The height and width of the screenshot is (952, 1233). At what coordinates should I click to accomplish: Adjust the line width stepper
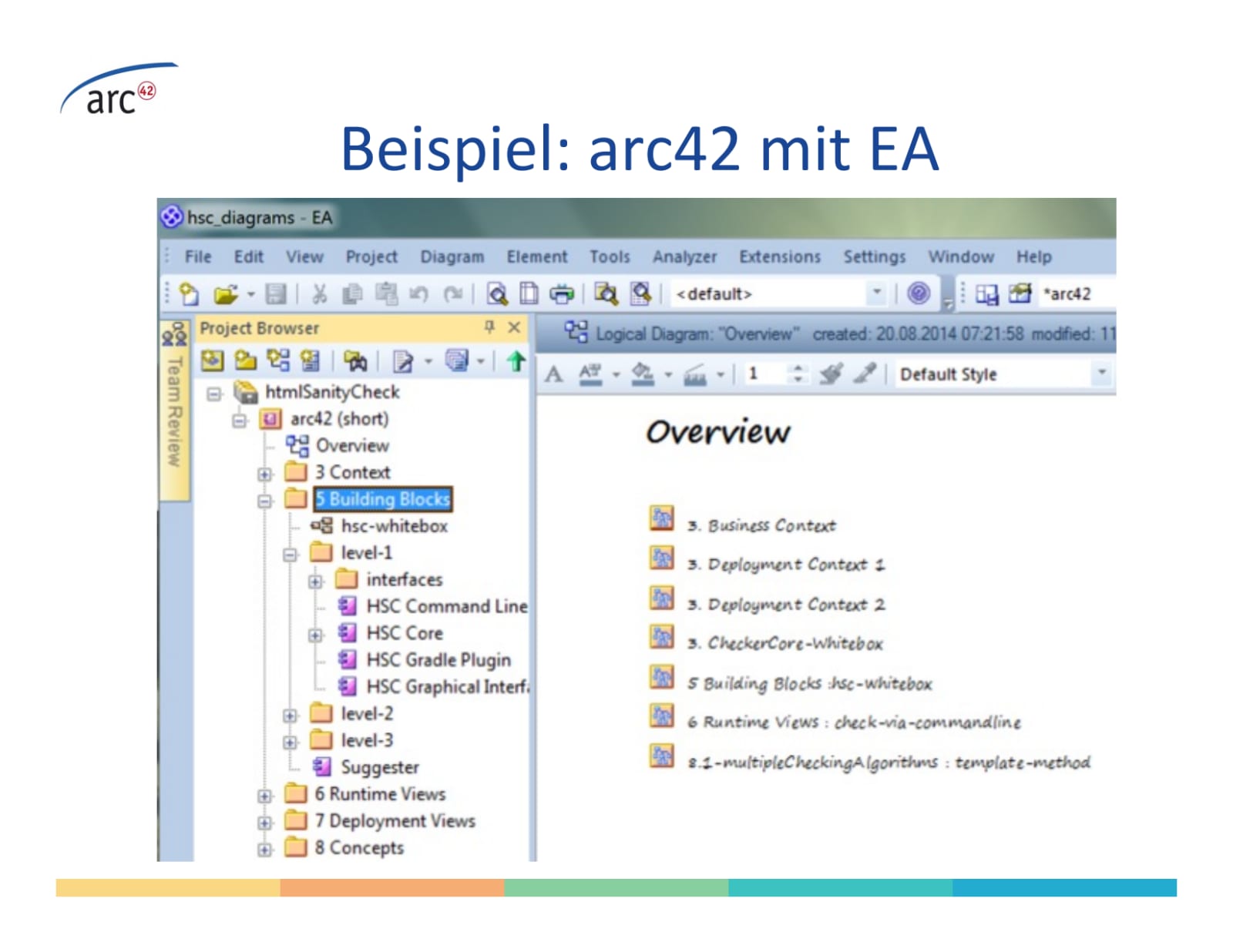(x=798, y=374)
